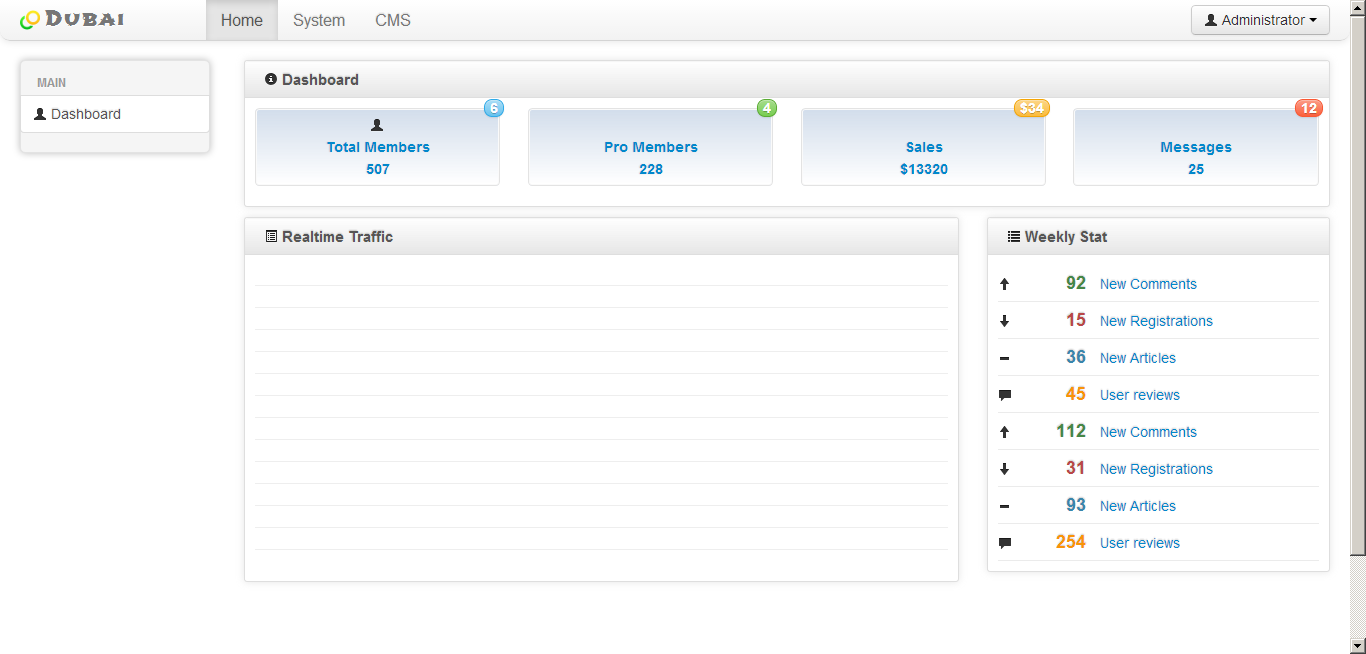Click the orange $34 badge

[x=1032, y=108]
